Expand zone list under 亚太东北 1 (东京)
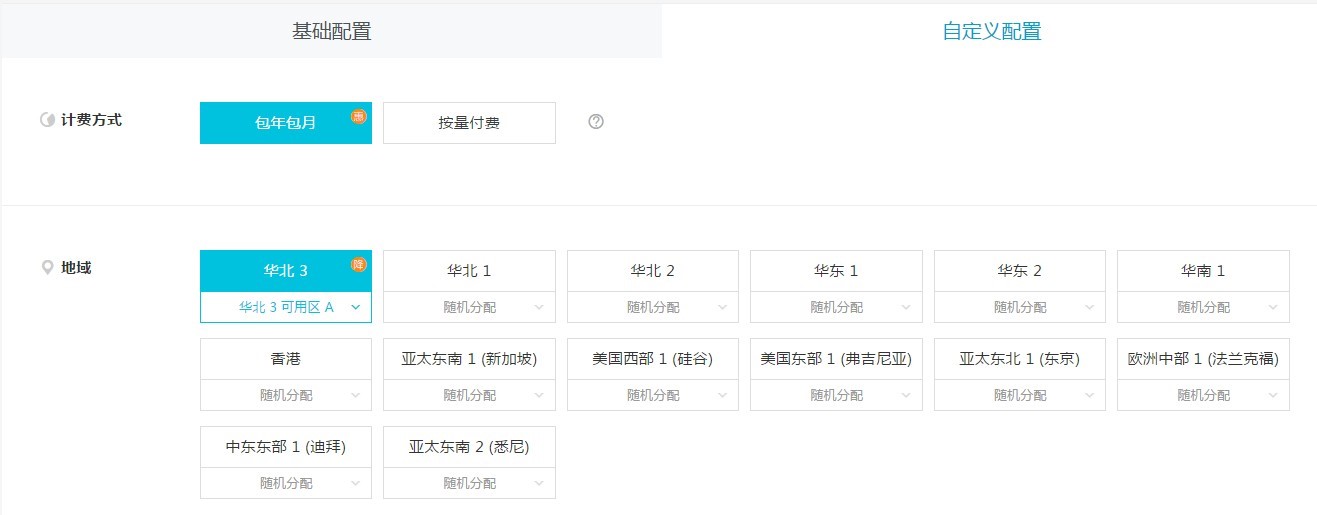This screenshot has width=1317, height=515. coord(1020,395)
